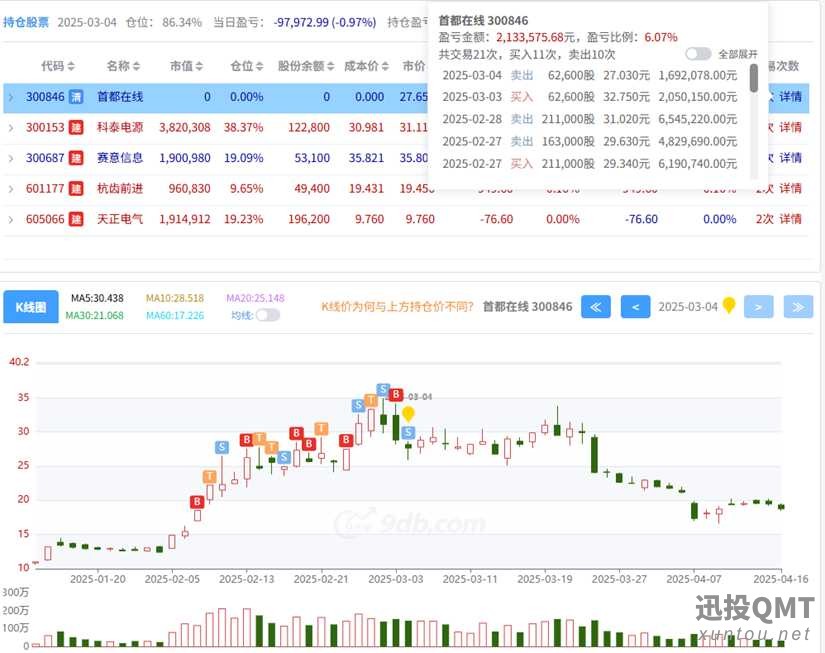Open 详情 for 科泰电源 row
This screenshot has width=825, height=653.
click(790, 127)
